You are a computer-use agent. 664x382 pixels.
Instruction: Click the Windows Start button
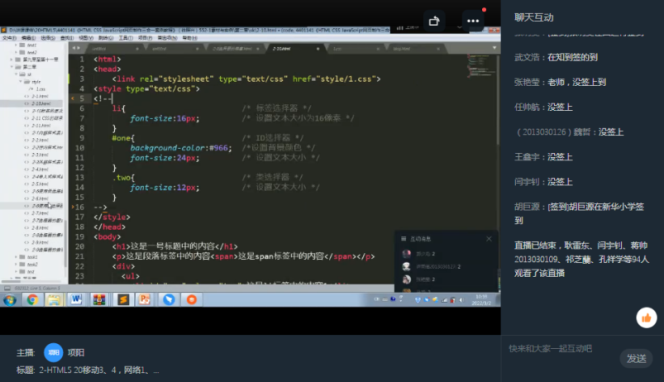tap(10, 300)
